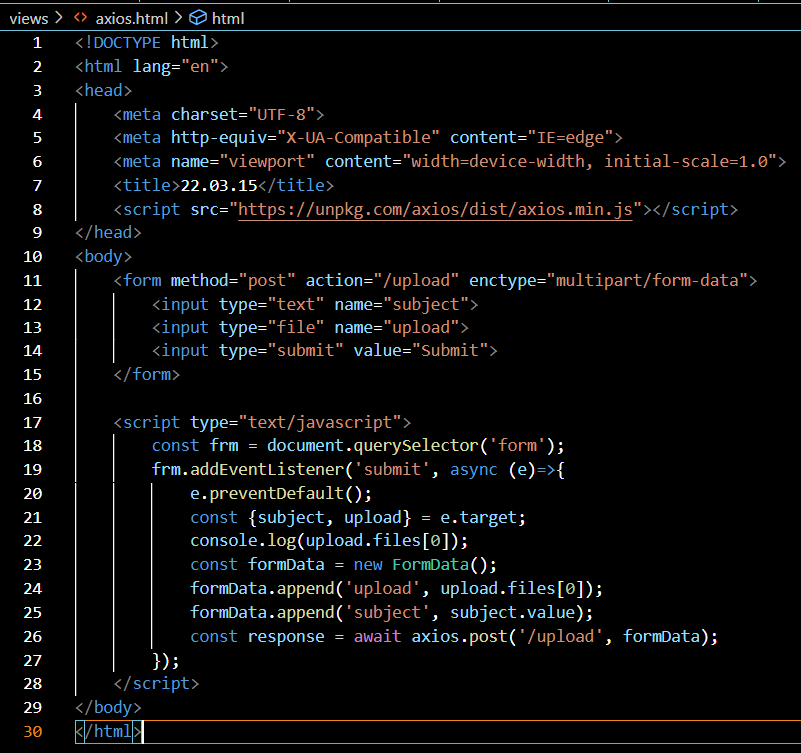Click the opening body tag

104,256
